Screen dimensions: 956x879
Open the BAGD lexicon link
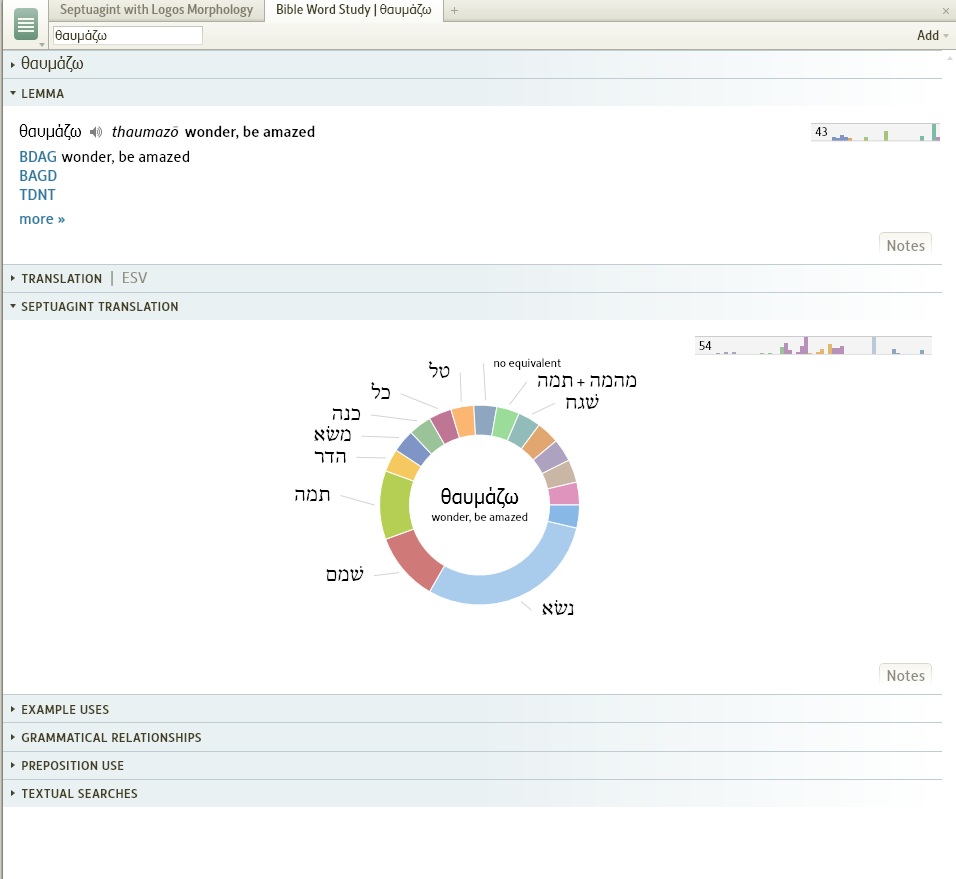pos(38,176)
